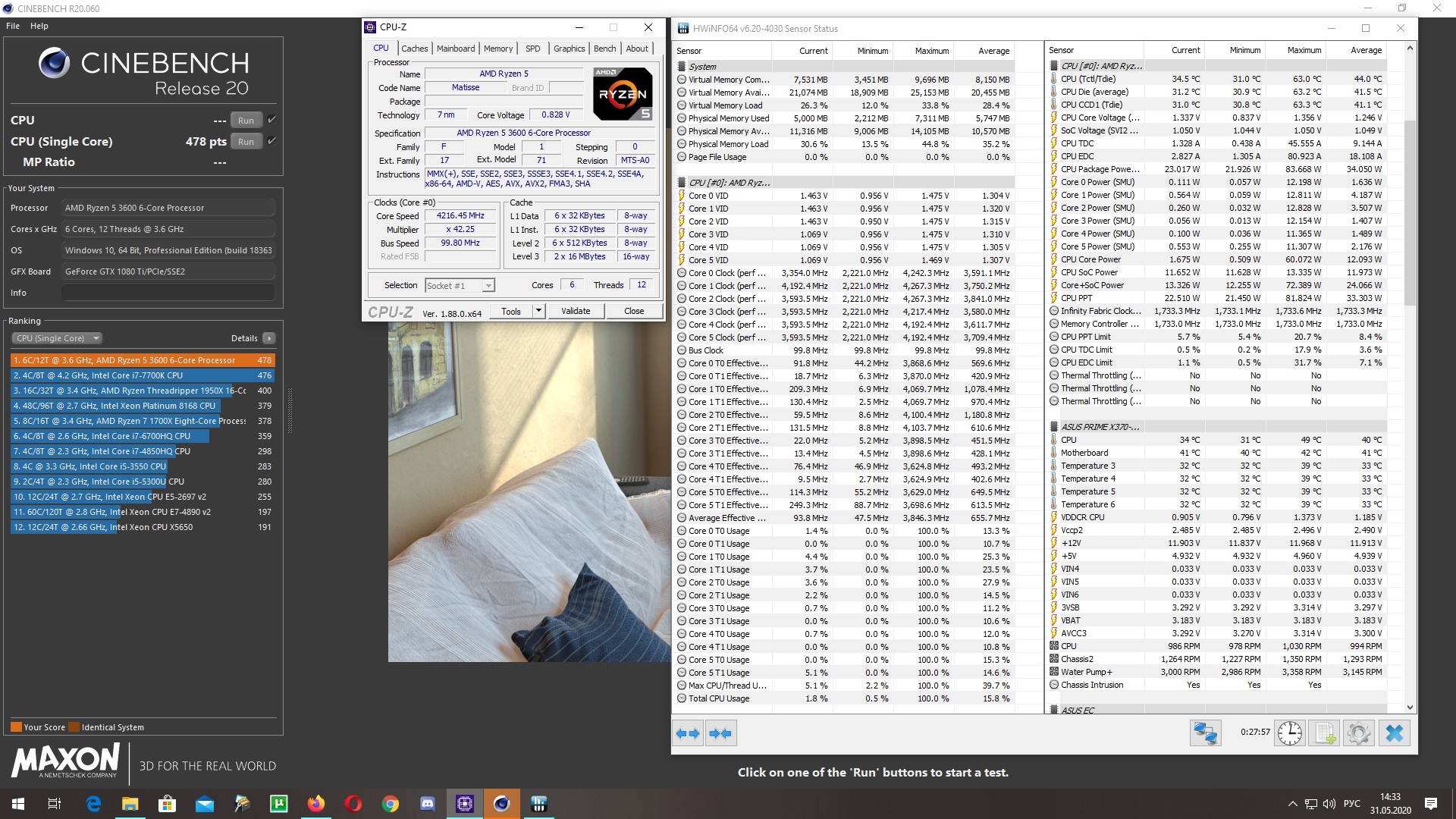Screen dimensions: 1456x819
Task: Switch to the Memory tab in CPU-Z
Action: tap(497, 49)
